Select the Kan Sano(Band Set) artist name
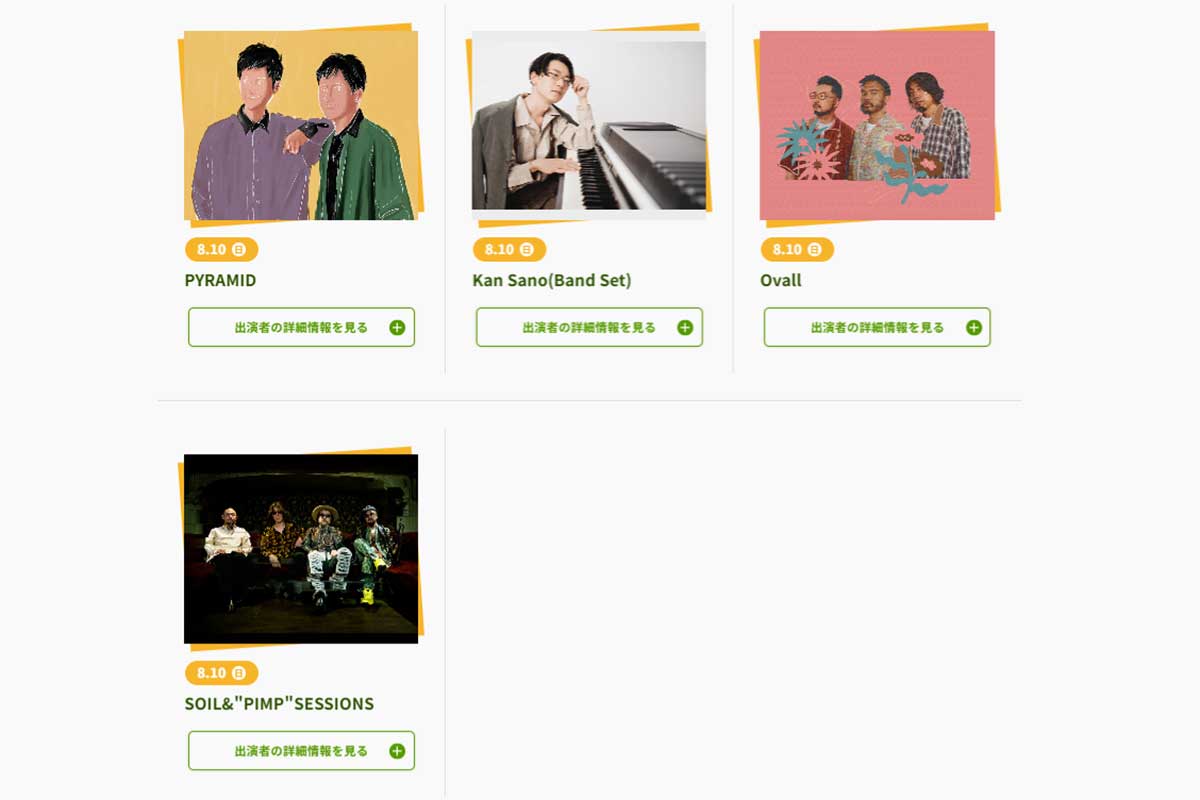This screenshot has width=1200, height=800. tap(552, 280)
